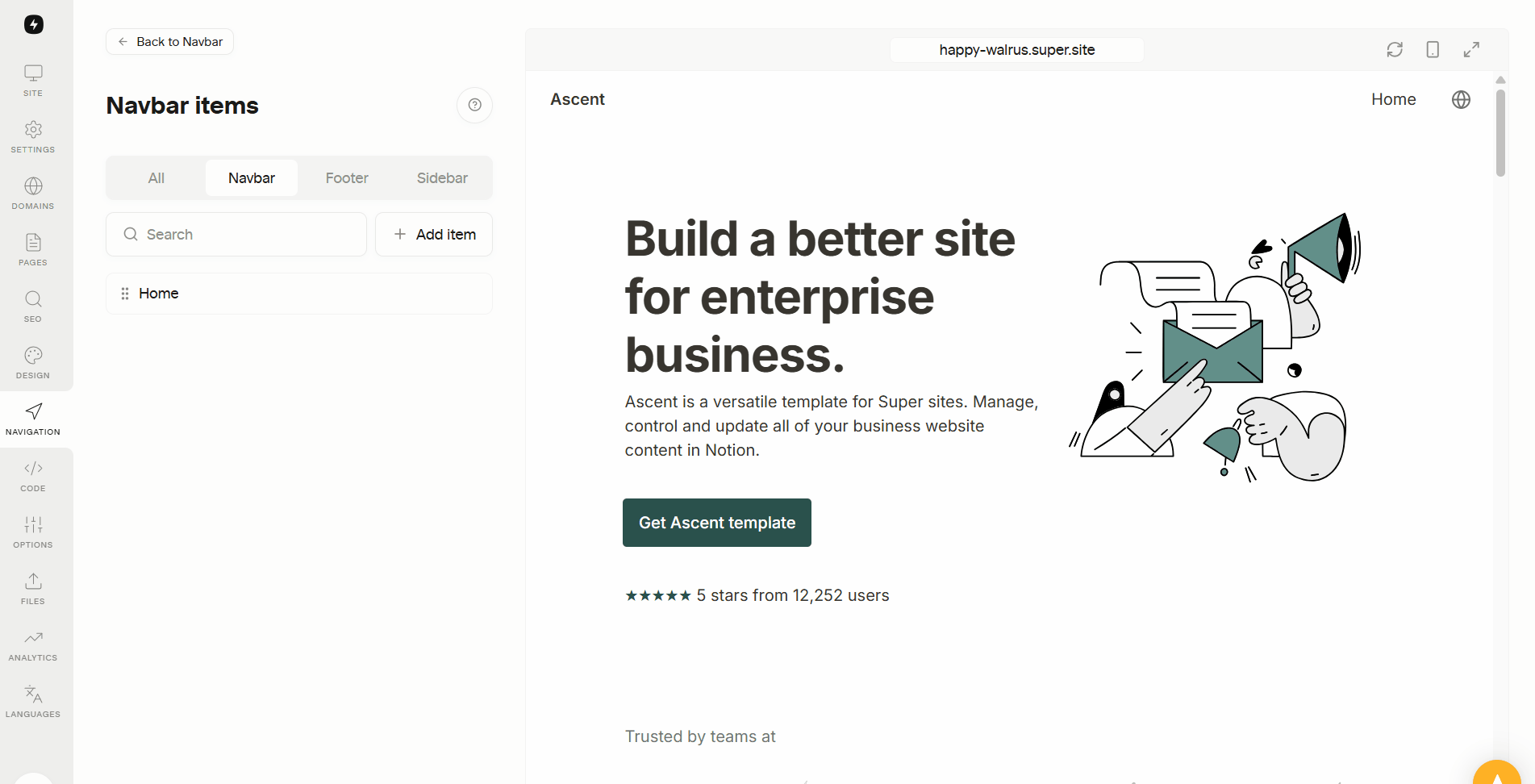Screen dimensions: 1535x784
Task: Open the Pages section
Action: coord(33,250)
